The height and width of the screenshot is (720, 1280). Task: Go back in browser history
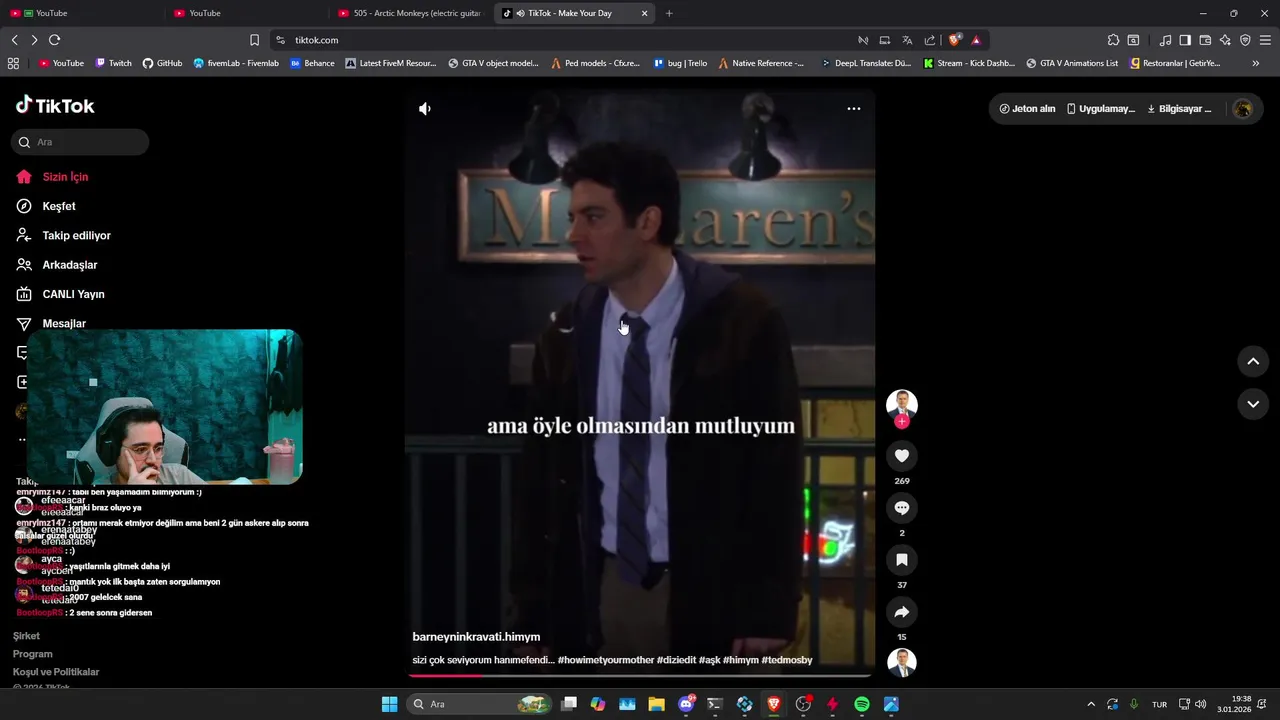coord(14,40)
